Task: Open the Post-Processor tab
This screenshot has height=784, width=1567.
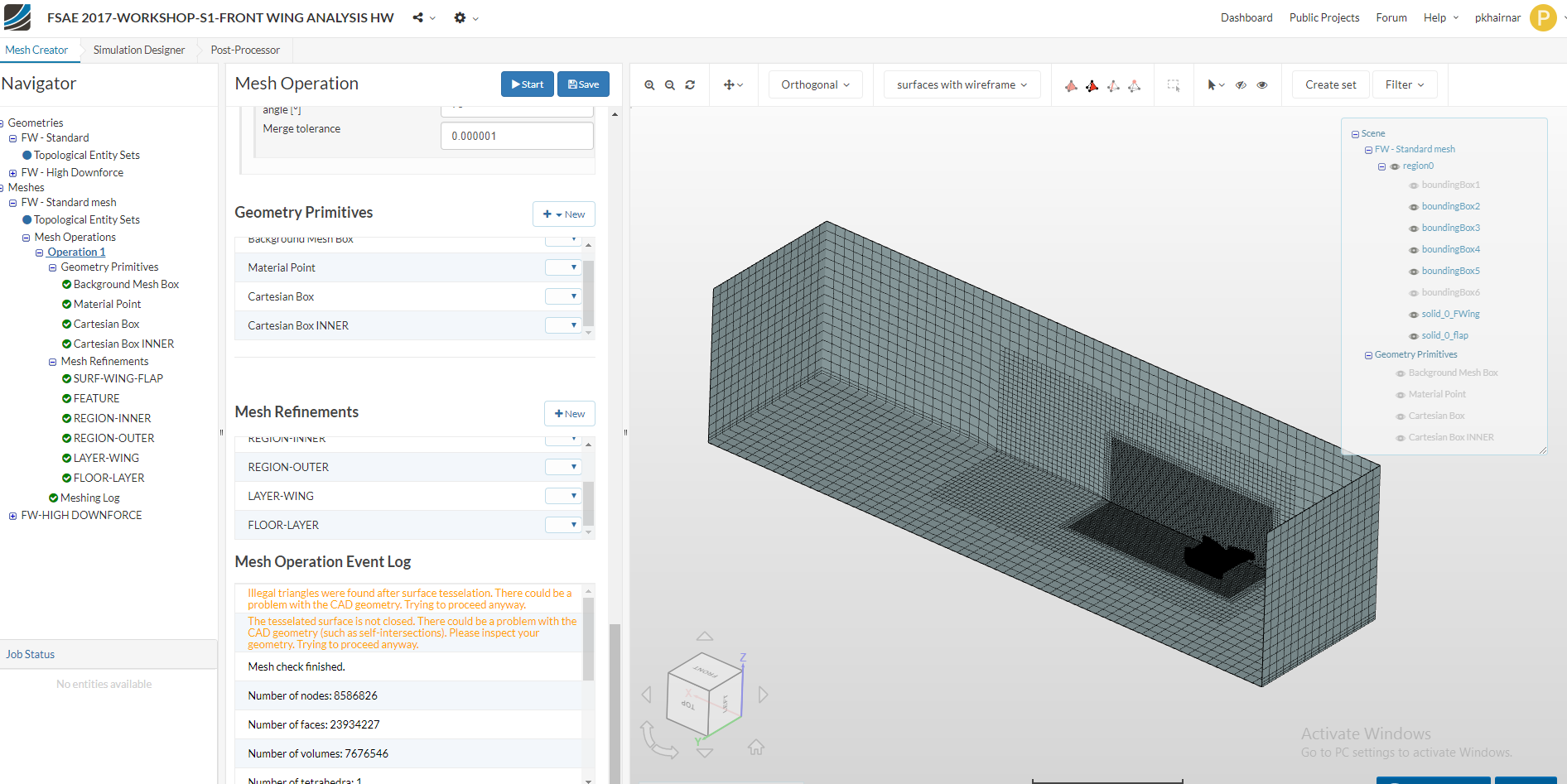Action: click(x=245, y=50)
